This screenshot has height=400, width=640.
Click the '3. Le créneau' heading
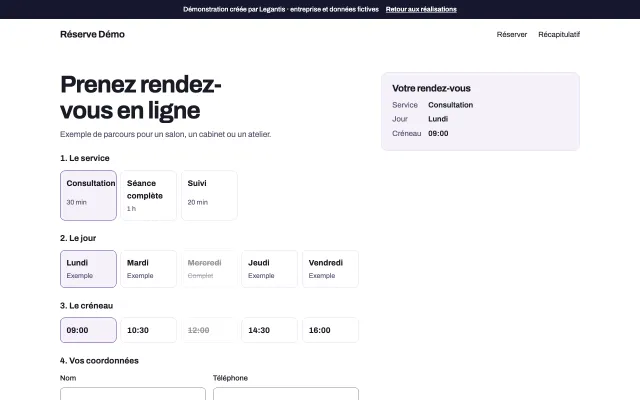pyautogui.click(x=87, y=306)
